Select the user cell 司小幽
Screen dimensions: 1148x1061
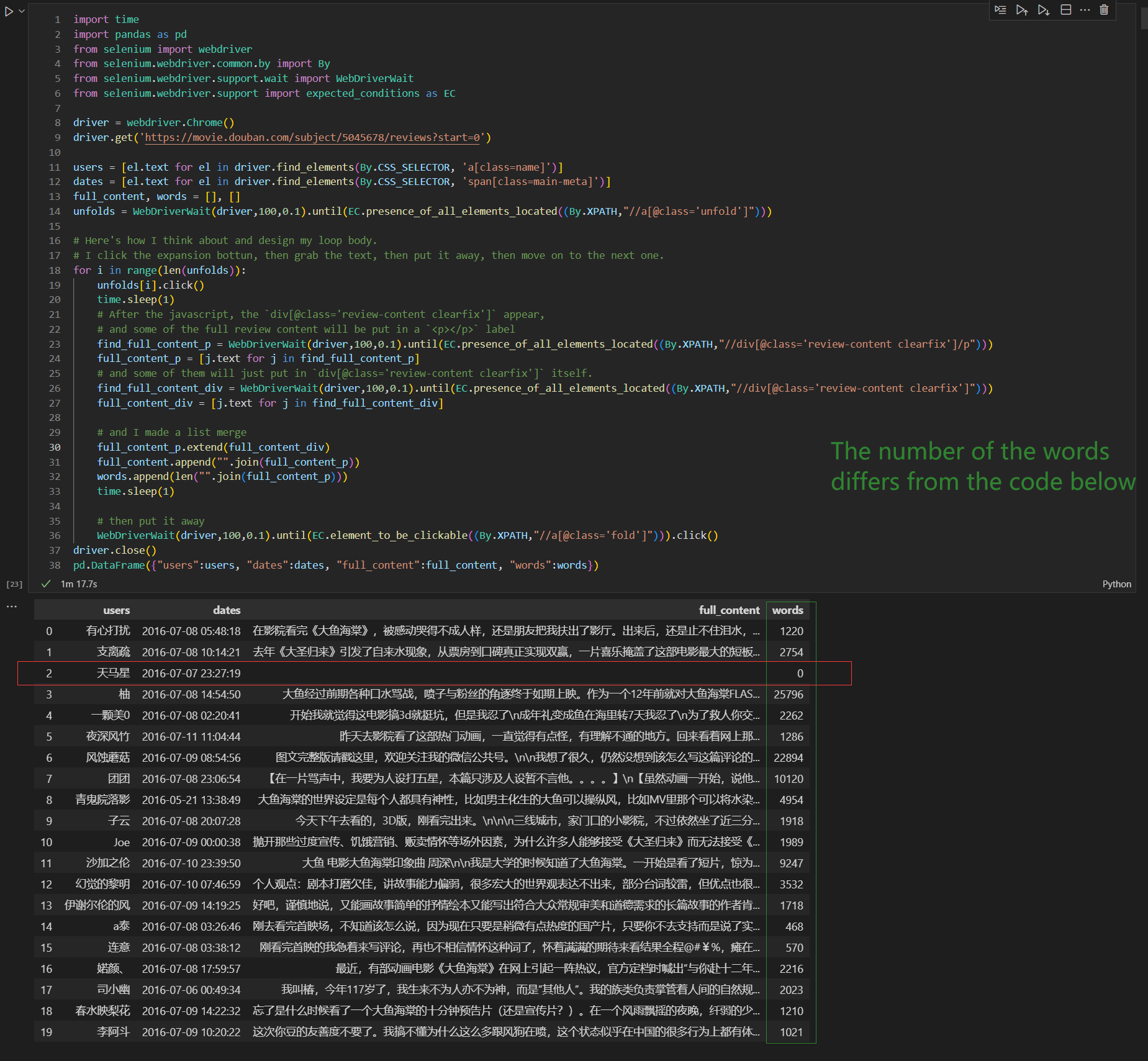pyautogui.click(x=114, y=990)
